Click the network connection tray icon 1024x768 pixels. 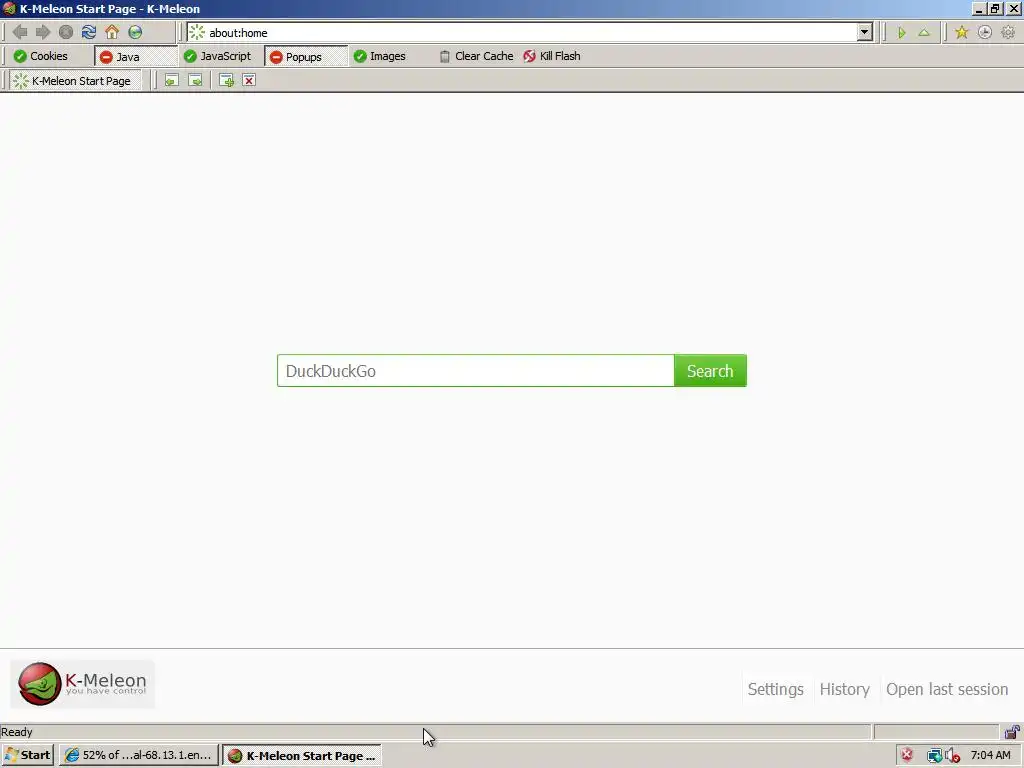(934, 756)
